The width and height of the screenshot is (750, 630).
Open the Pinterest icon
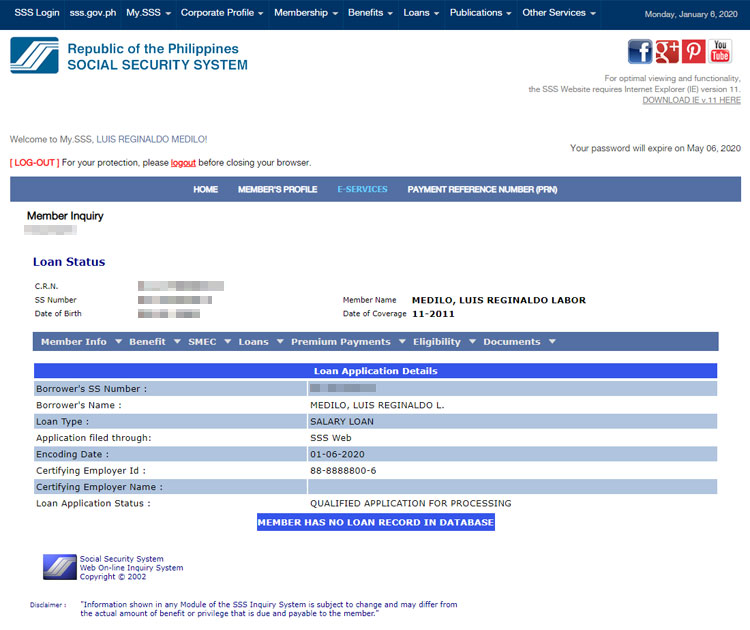[694, 52]
